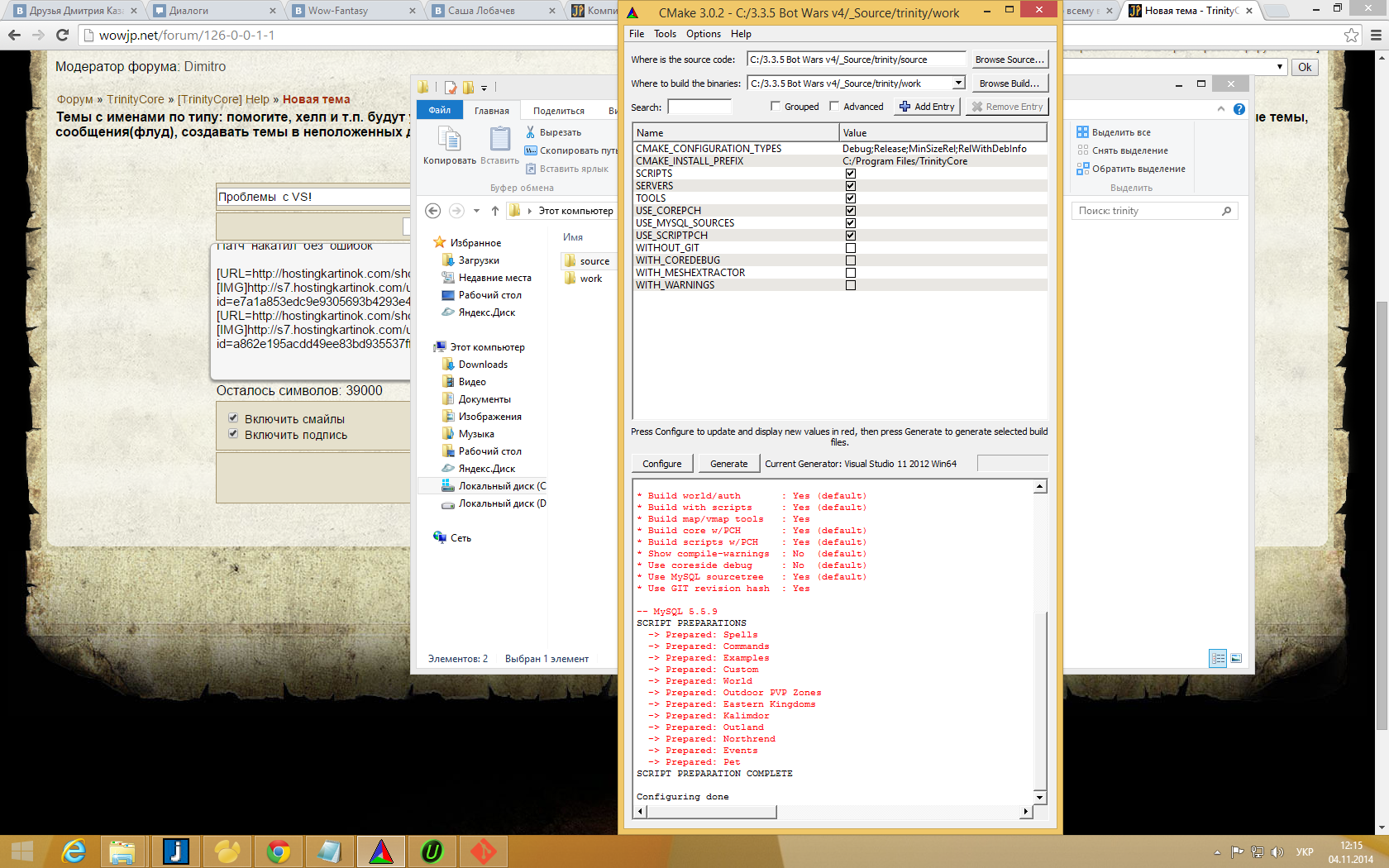Bookmark page with the star icon
Image resolution: width=1389 pixels, height=868 pixels.
tap(1351, 35)
